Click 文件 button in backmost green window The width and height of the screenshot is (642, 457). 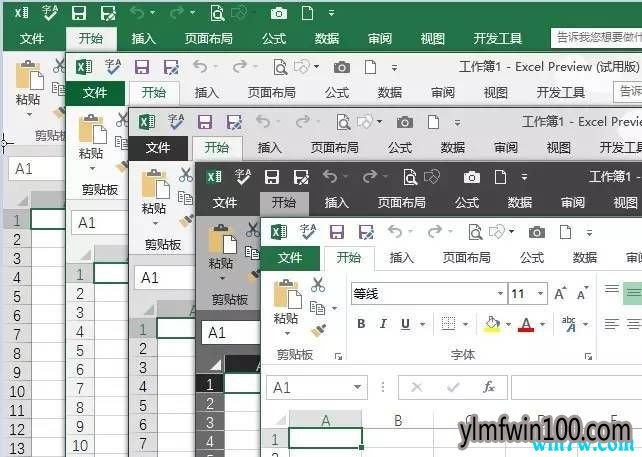32,38
